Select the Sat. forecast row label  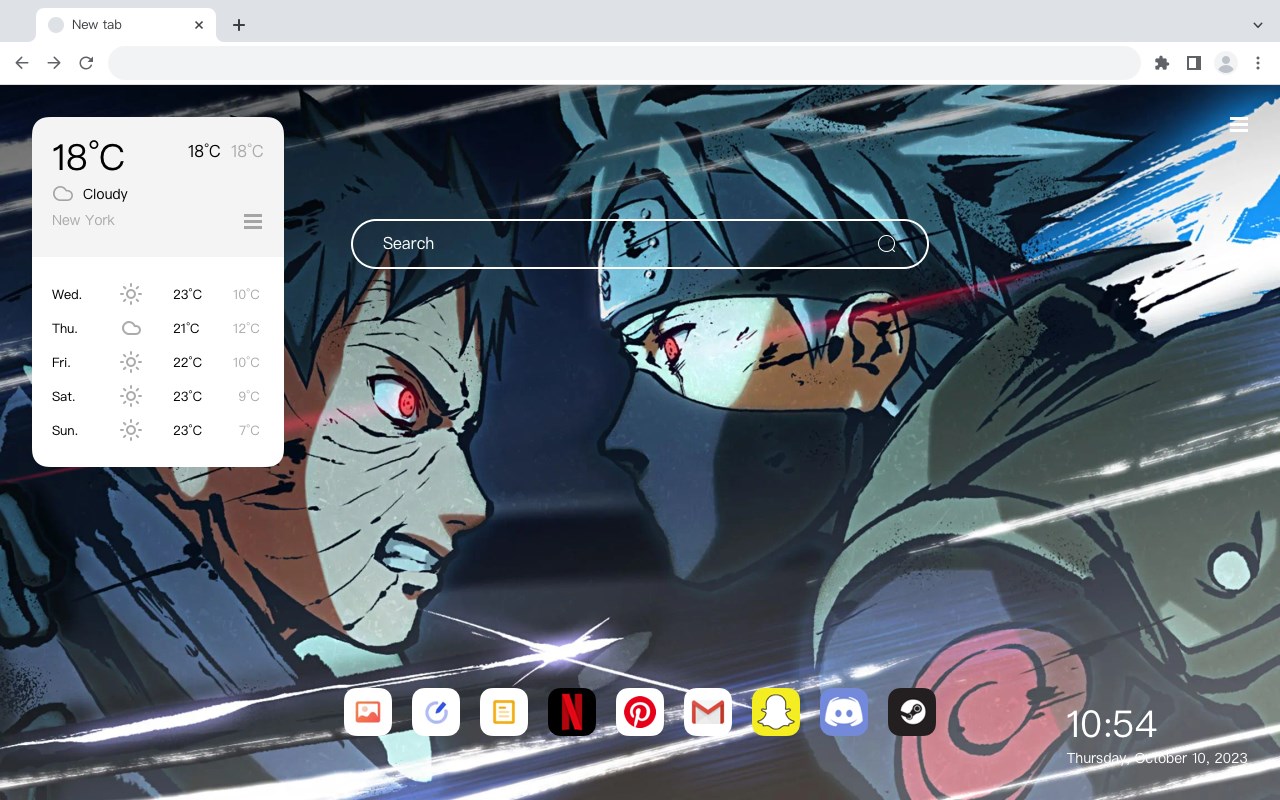click(x=64, y=396)
